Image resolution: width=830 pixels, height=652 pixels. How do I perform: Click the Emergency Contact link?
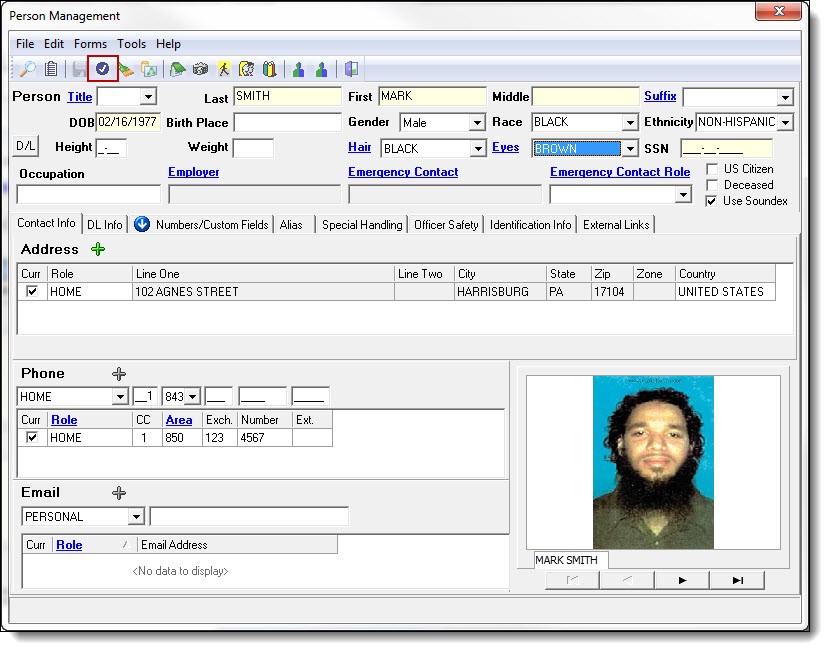(x=403, y=172)
